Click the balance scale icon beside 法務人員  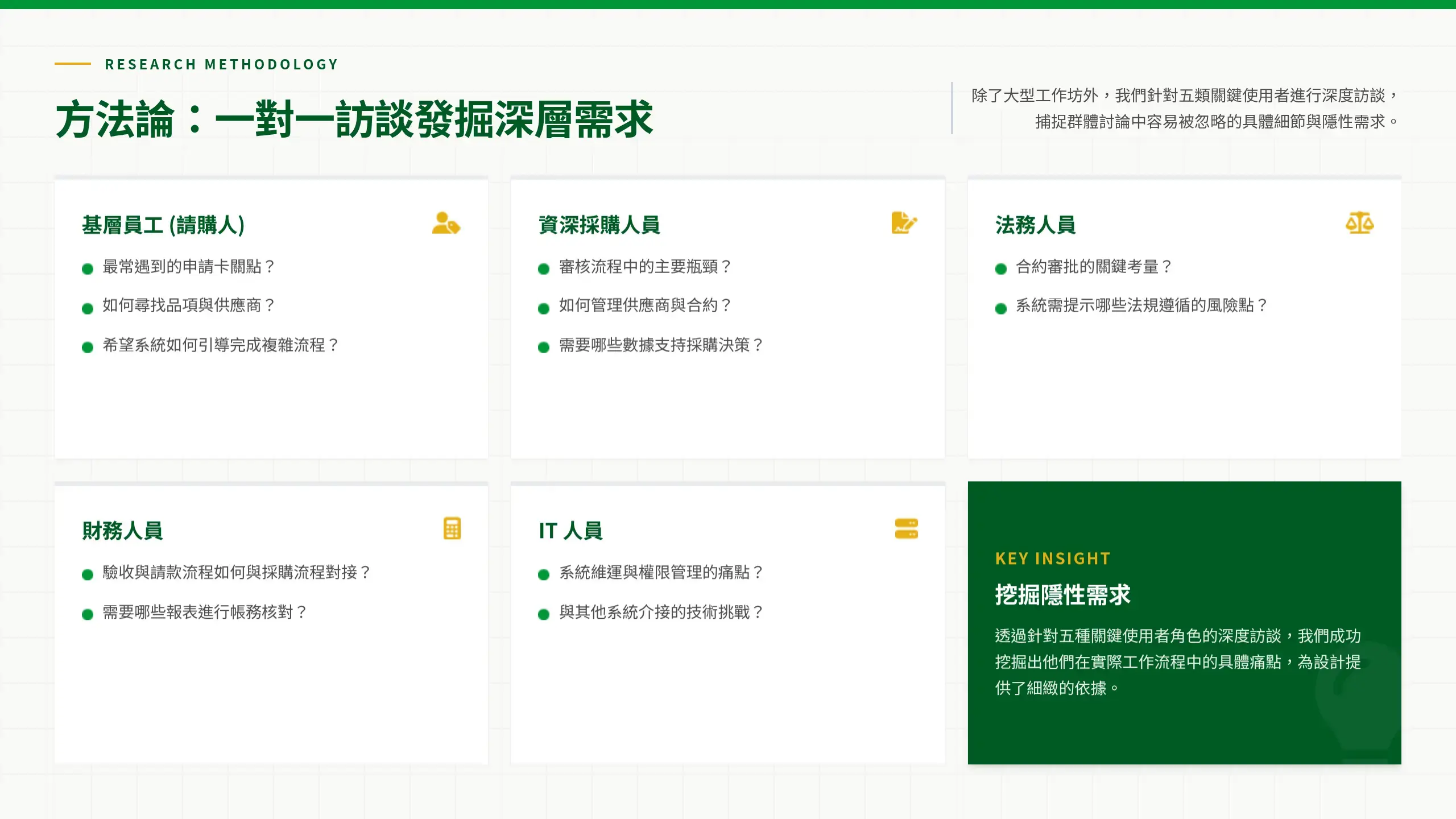pyautogui.click(x=1359, y=223)
